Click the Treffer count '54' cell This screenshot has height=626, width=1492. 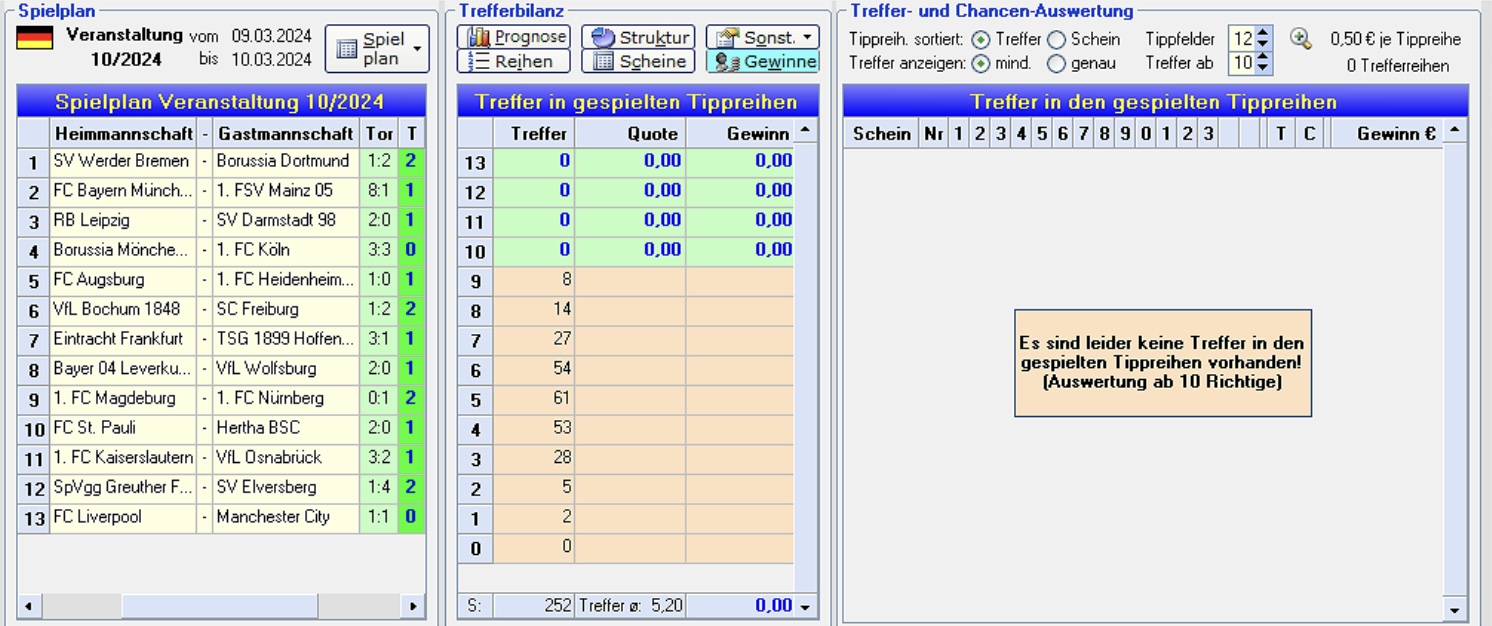534,369
